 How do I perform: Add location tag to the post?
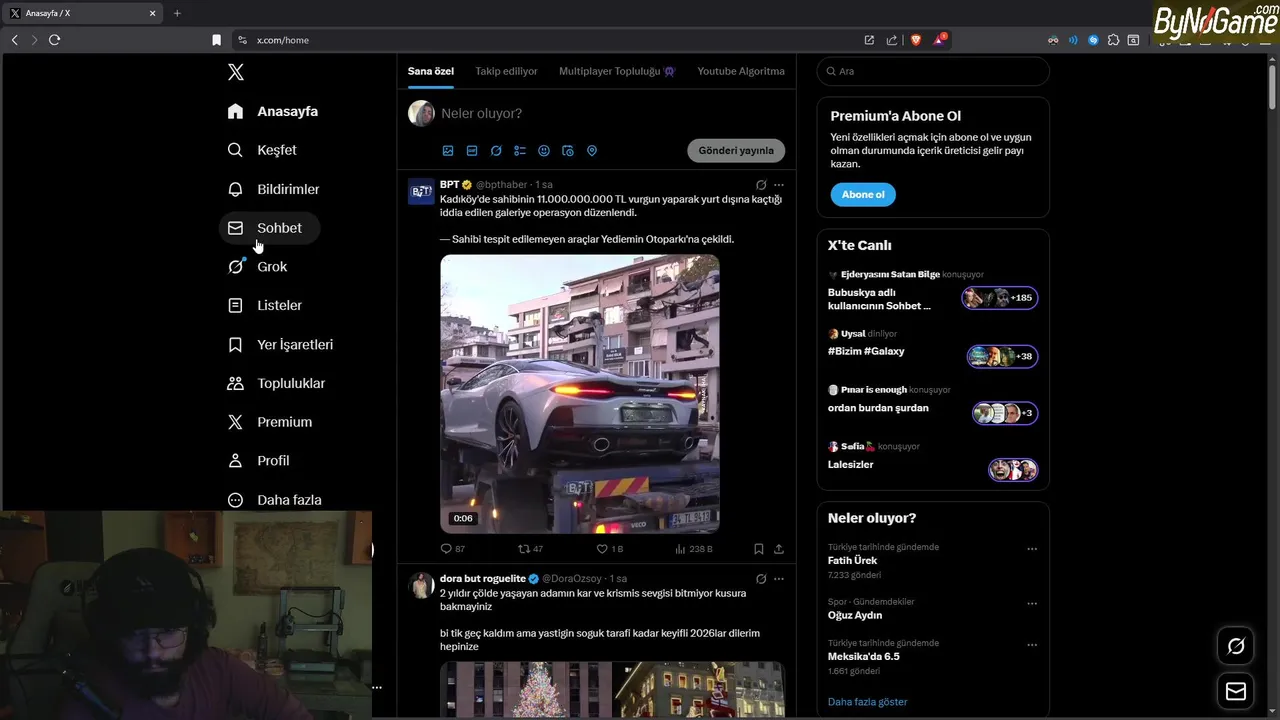pyautogui.click(x=592, y=151)
